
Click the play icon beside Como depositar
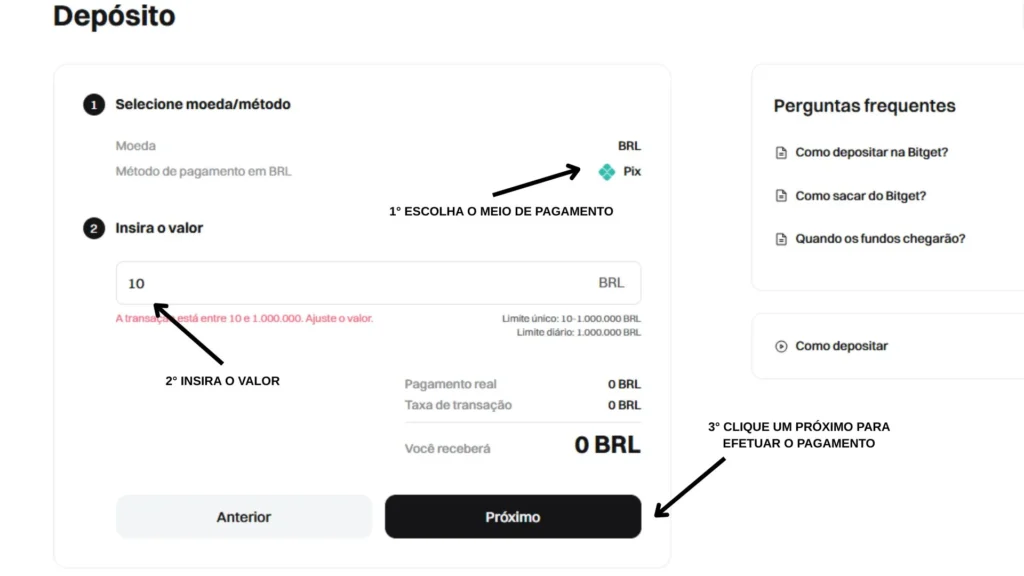point(781,346)
